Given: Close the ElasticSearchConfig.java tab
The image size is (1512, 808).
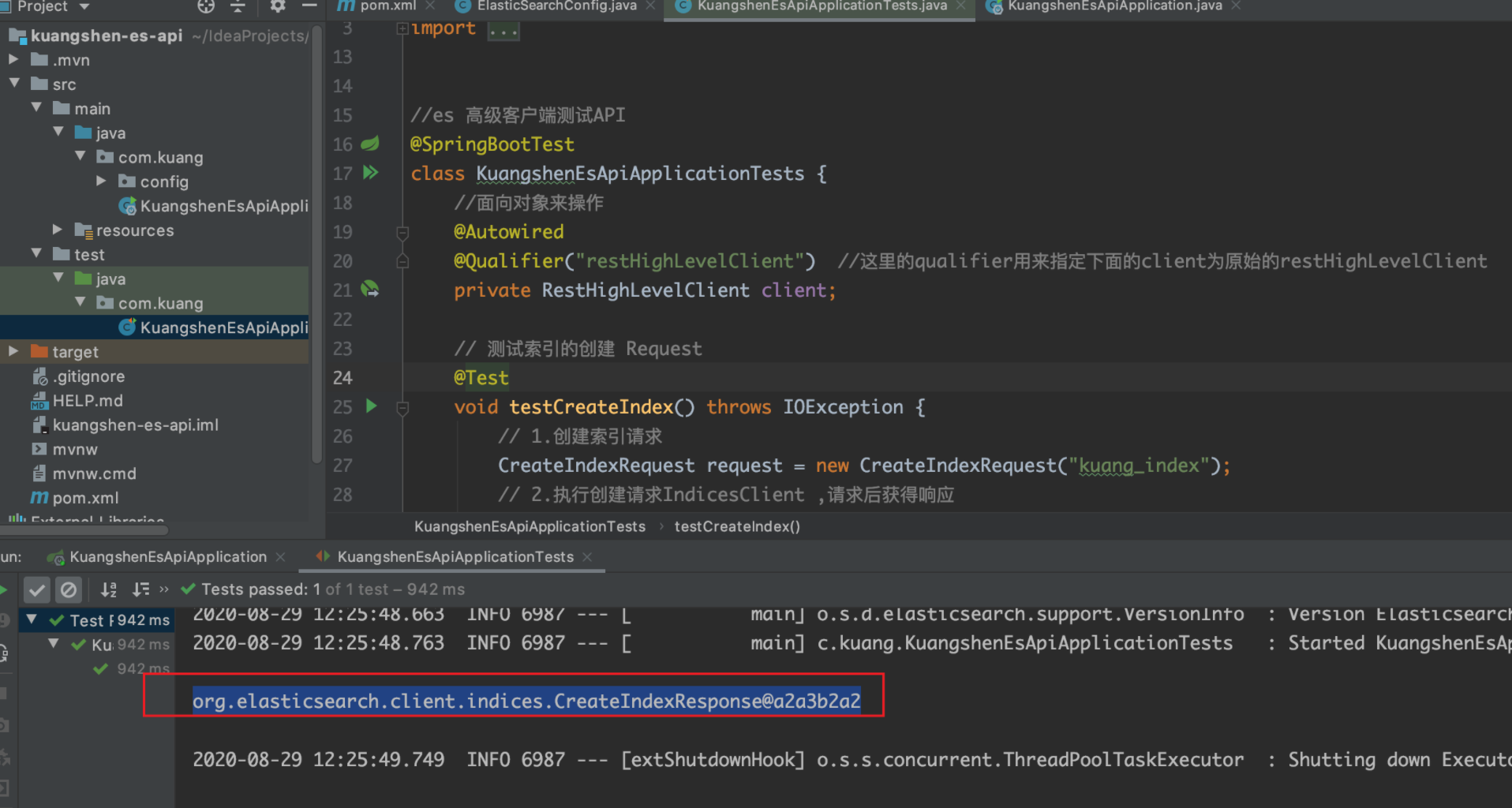Looking at the screenshot, I should point(651,6).
